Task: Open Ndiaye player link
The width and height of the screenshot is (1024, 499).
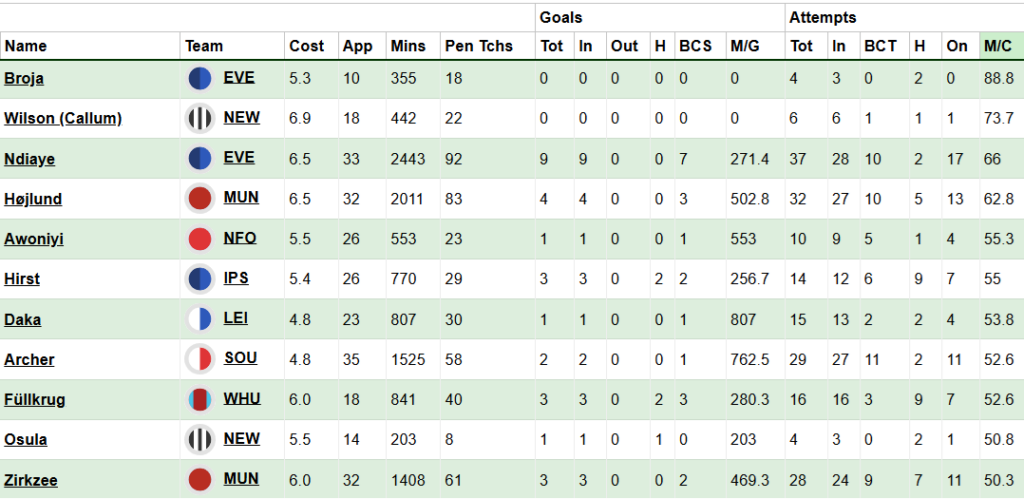Action: [29, 159]
